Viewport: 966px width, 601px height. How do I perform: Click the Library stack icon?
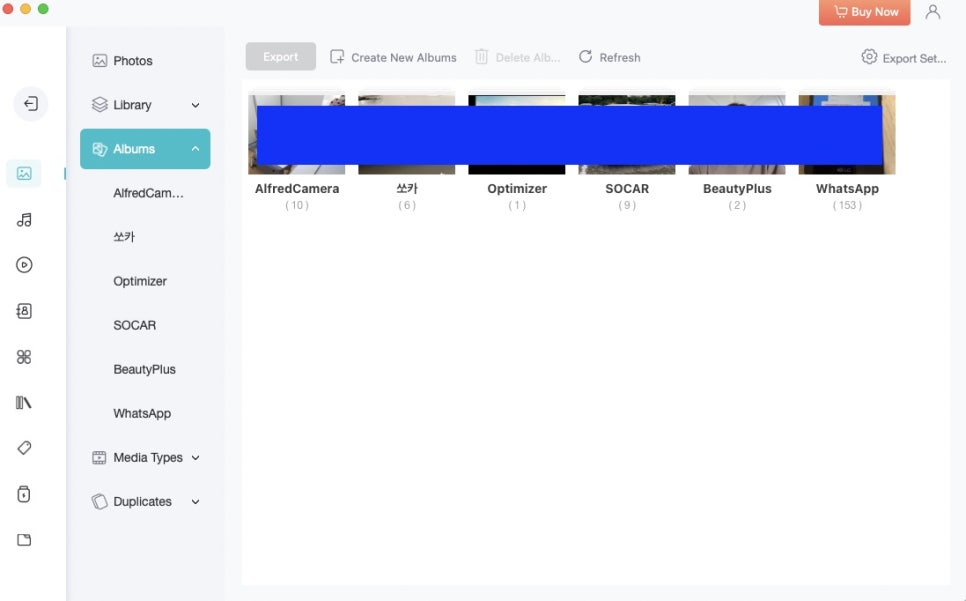[99, 105]
